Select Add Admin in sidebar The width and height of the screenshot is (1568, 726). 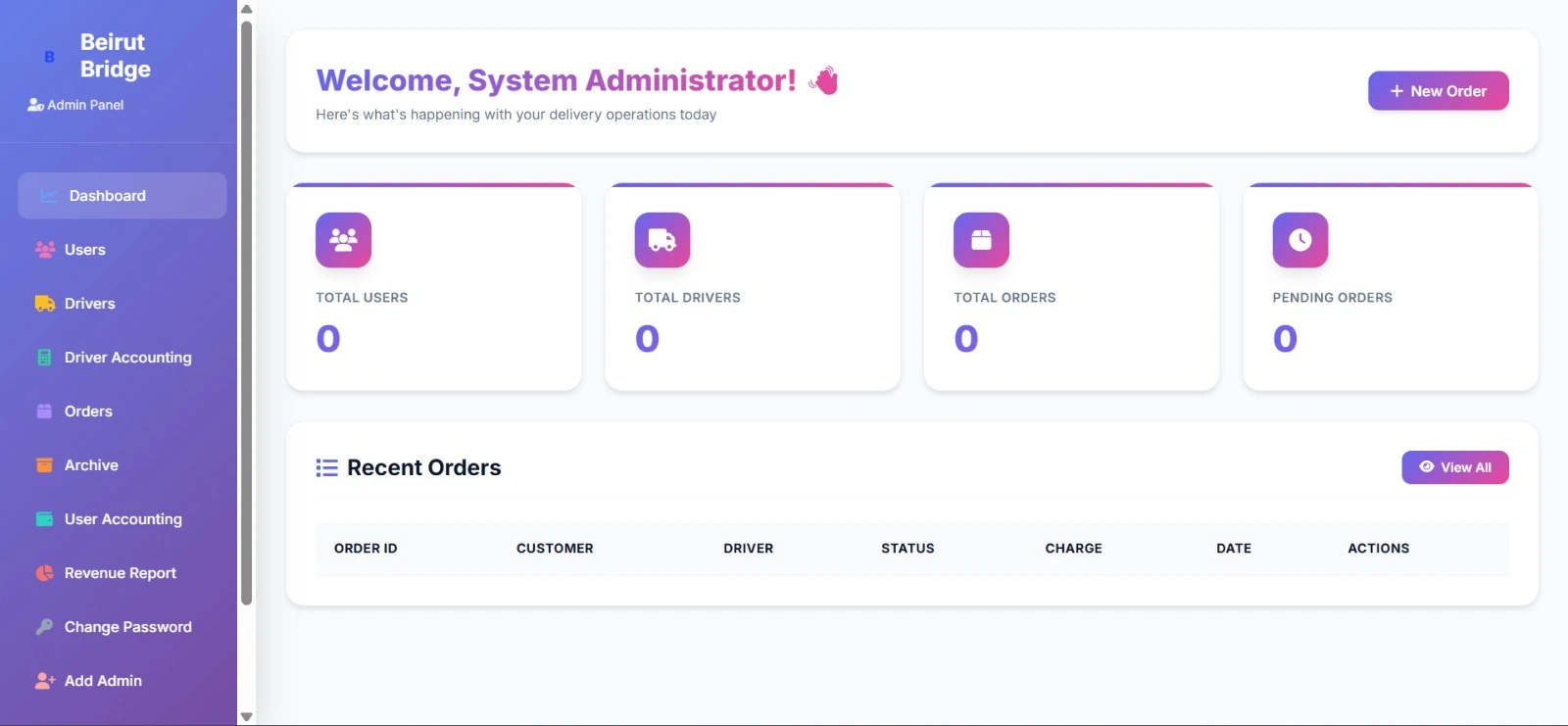tap(122, 681)
